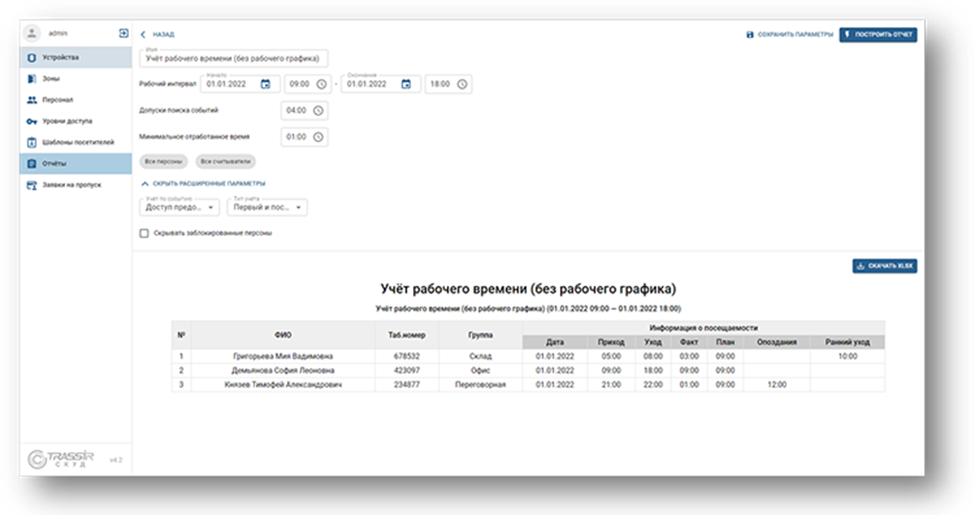Open Уровни доступа in the sidebar
The height and width of the screenshot is (515, 975).
(x=76, y=121)
